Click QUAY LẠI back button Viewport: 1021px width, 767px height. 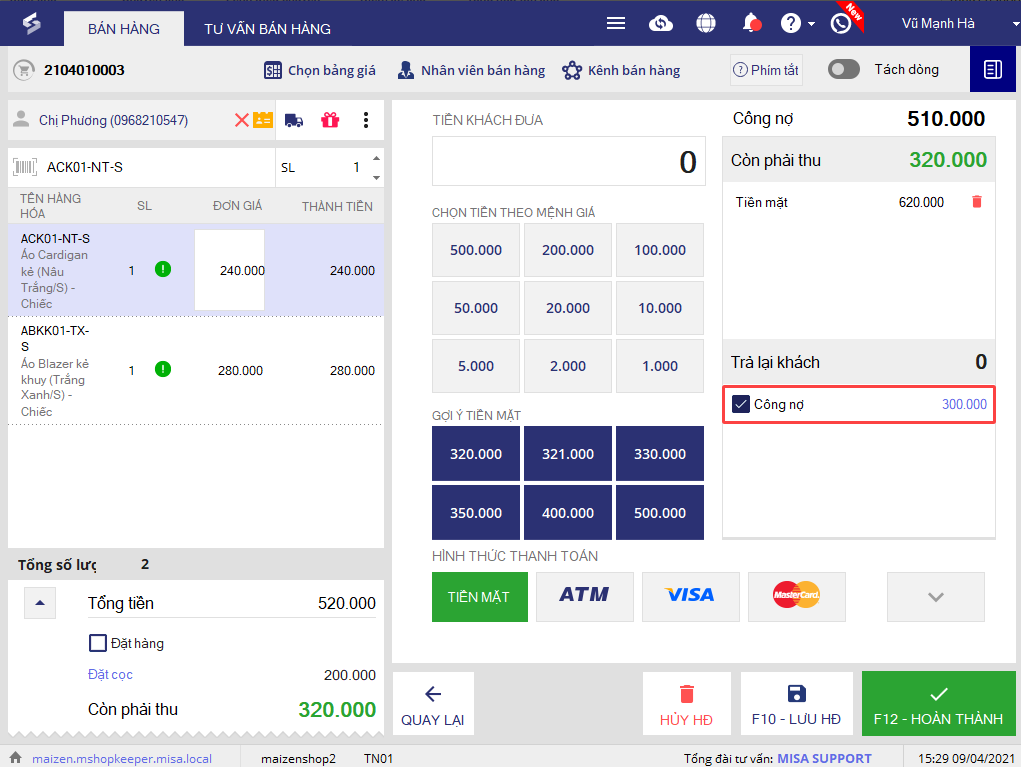[x=433, y=704]
